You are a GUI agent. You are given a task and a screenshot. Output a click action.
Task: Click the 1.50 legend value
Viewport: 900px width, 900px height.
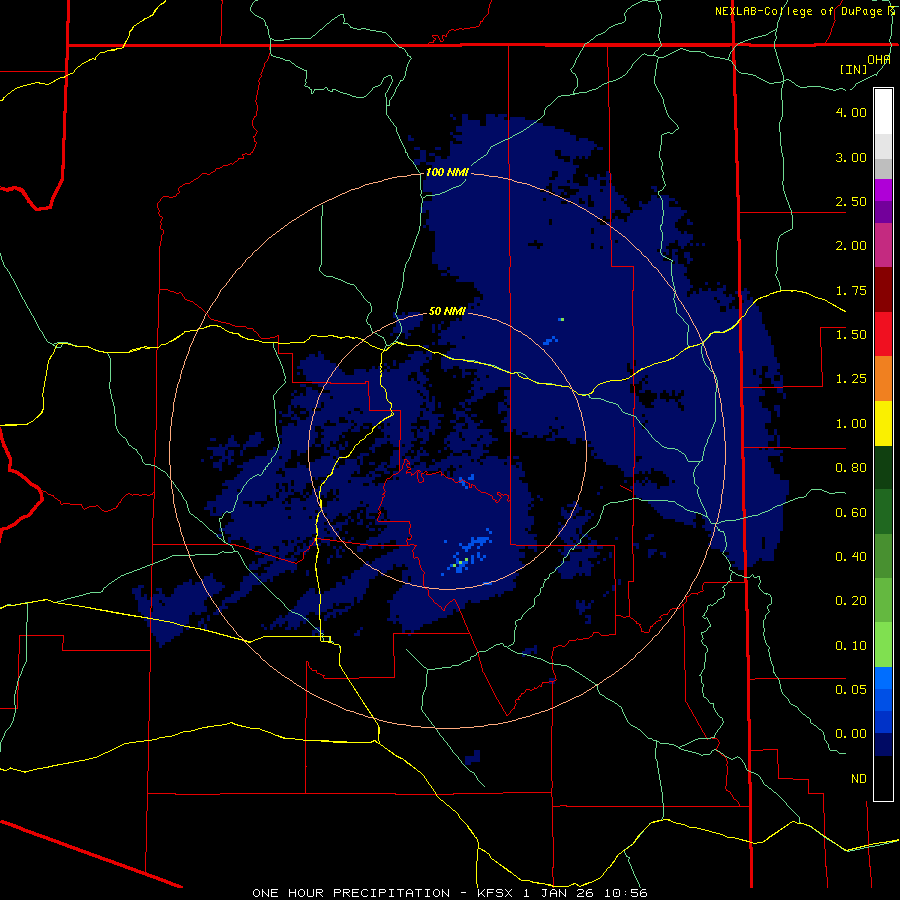click(851, 335)
